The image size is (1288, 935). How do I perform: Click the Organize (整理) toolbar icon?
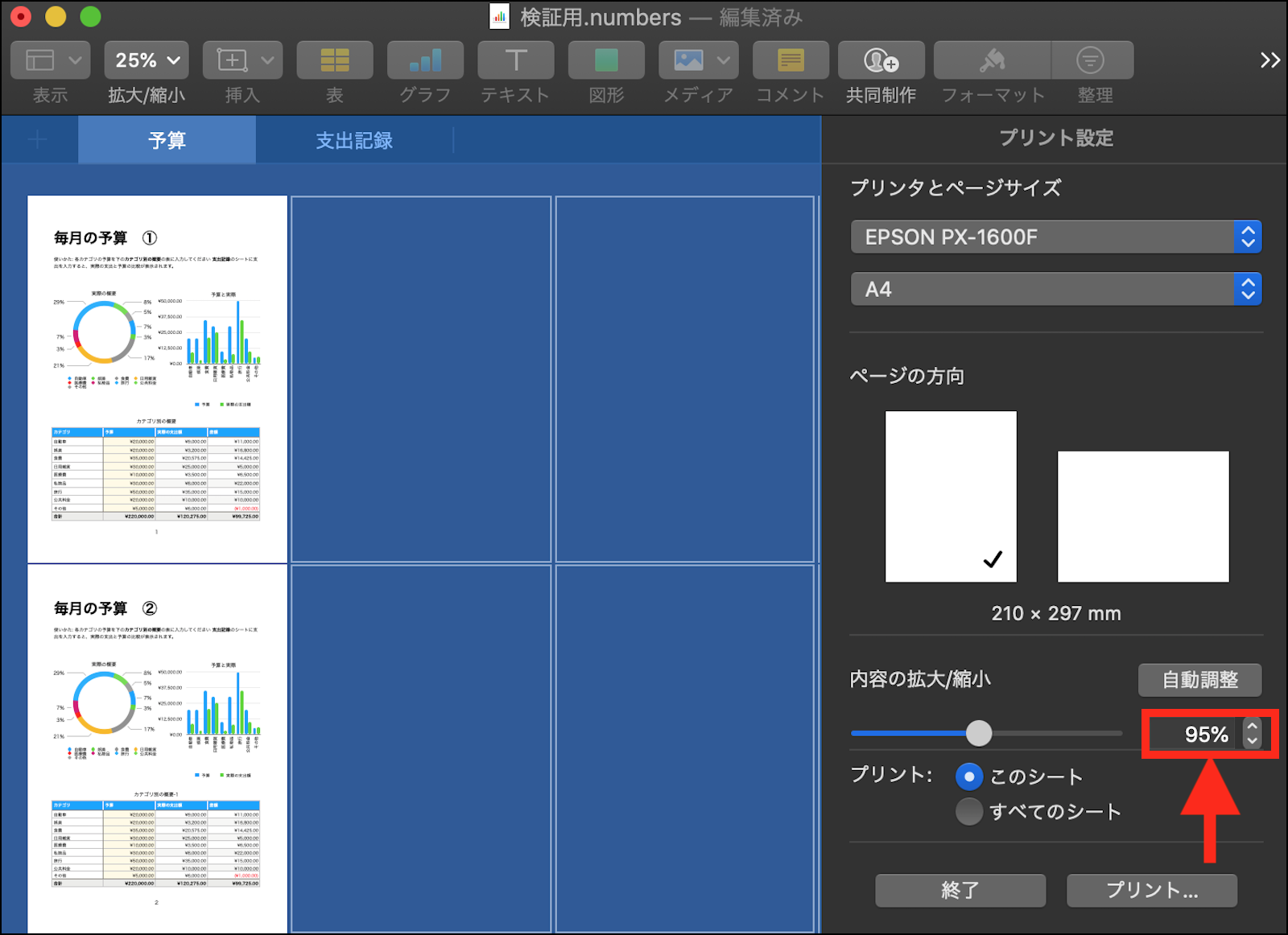click(1091, 60)
